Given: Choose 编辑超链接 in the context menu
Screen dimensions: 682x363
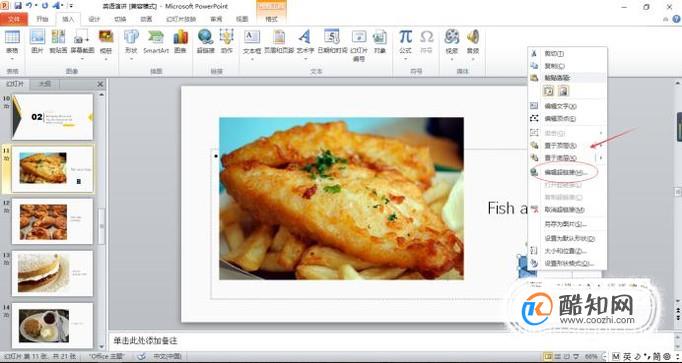Looking at the screenshot, I should [566, 173].
